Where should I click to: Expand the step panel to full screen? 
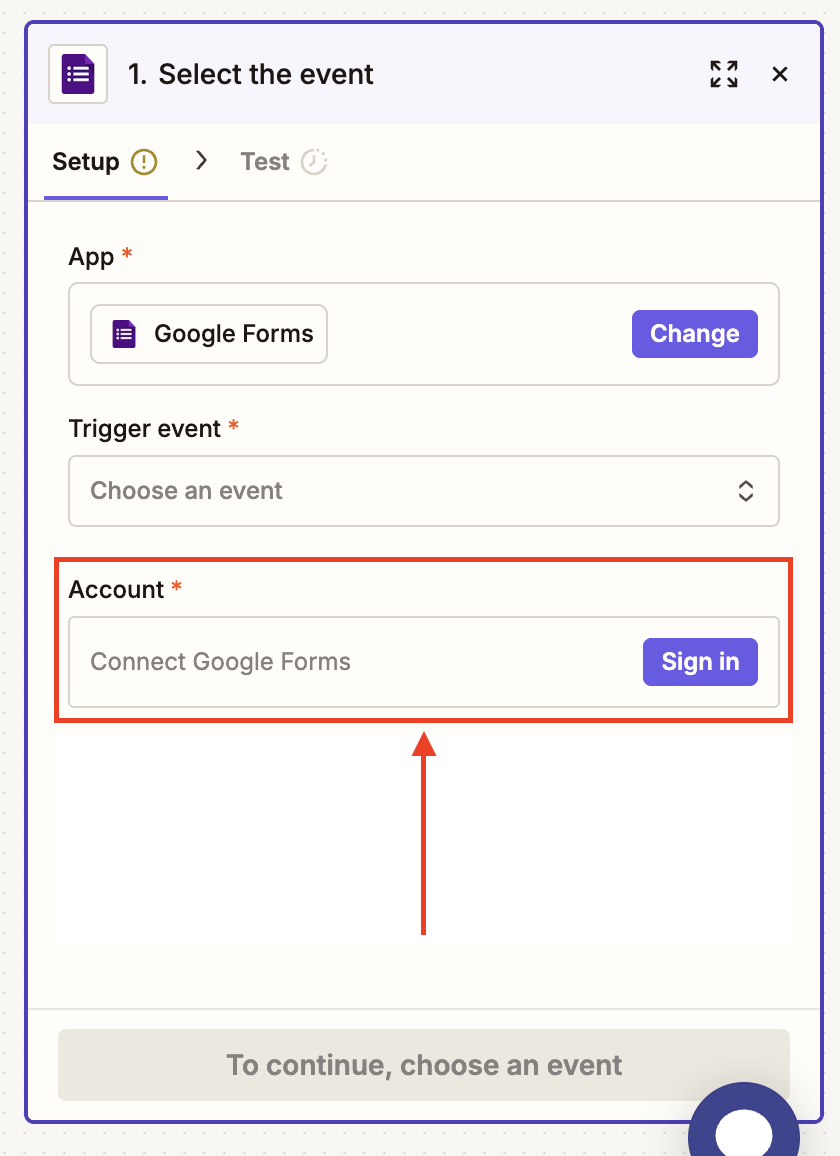point(724,74)
